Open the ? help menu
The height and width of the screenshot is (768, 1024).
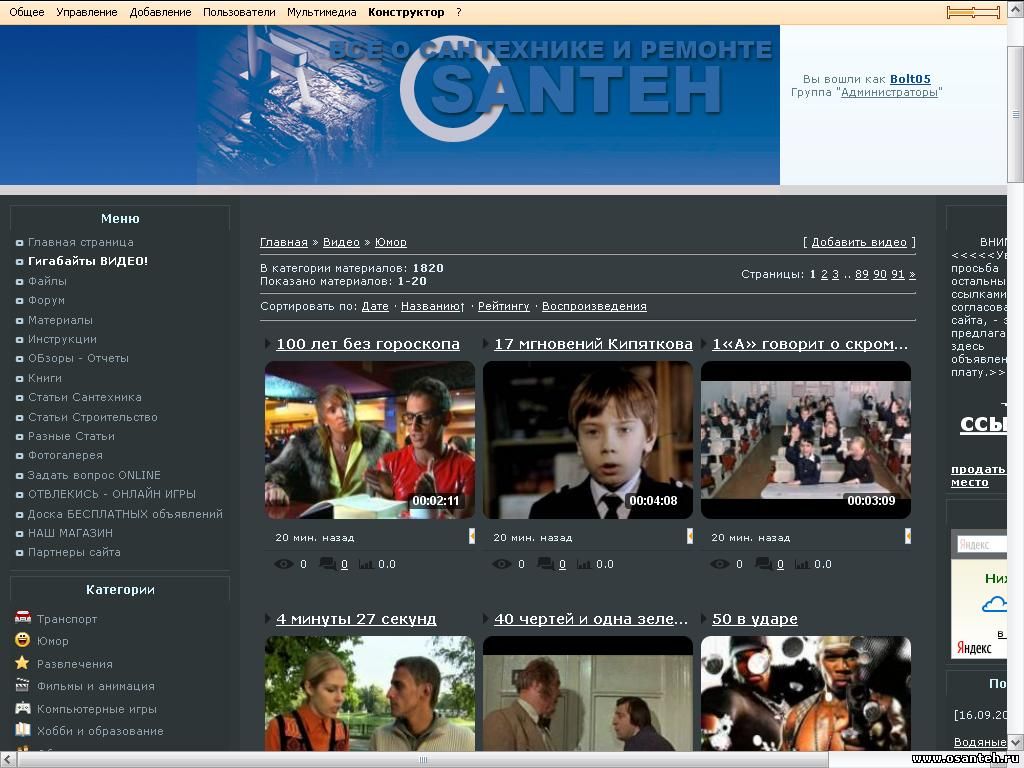(458, 12)
